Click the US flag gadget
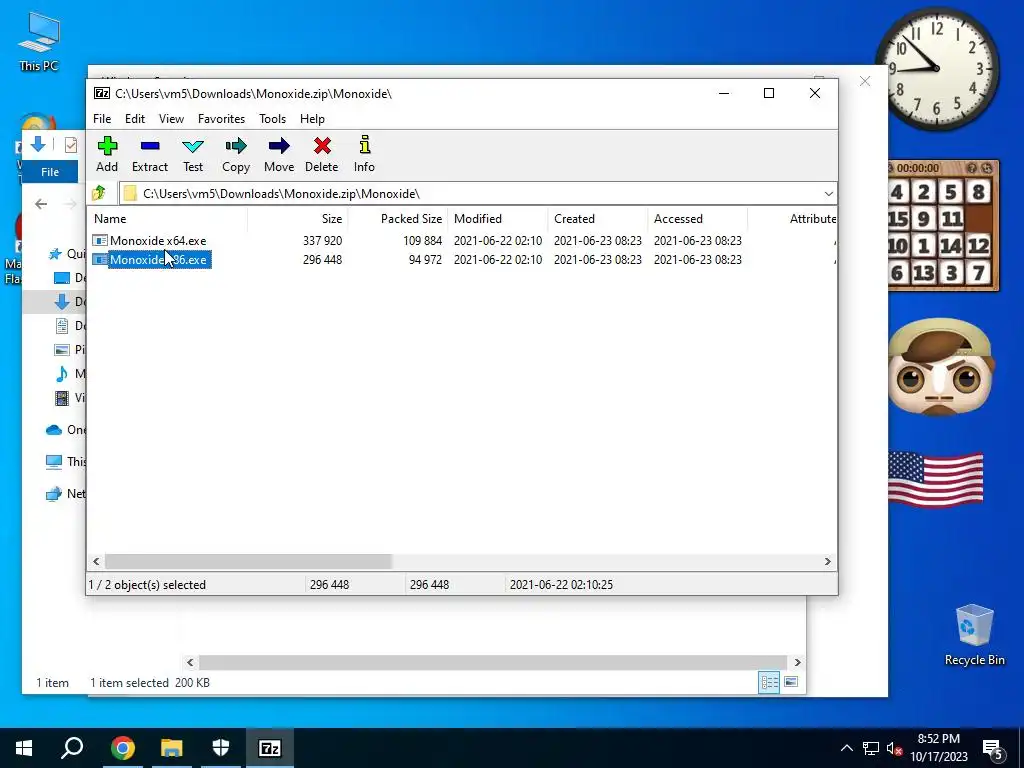The image size is (1024, 768). (936, 480)
